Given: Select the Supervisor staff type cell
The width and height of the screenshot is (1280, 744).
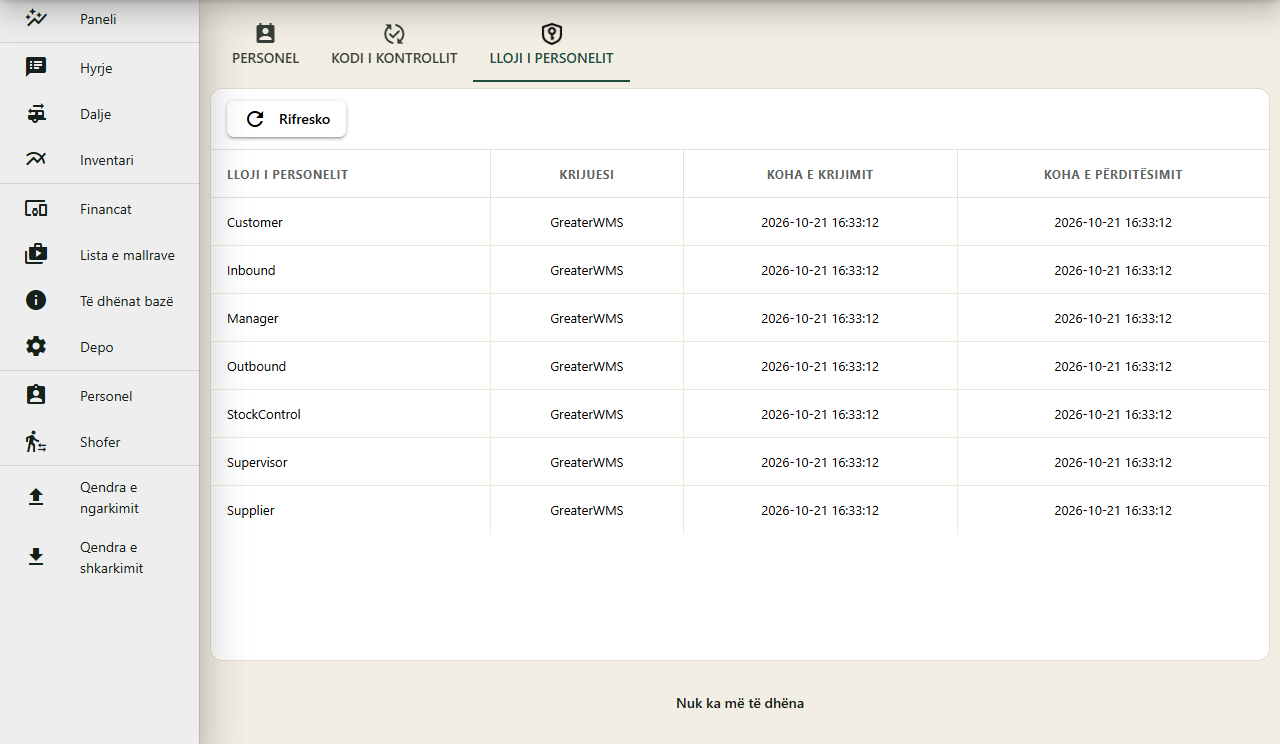Looking at the screenshot, I should (350, 462).
